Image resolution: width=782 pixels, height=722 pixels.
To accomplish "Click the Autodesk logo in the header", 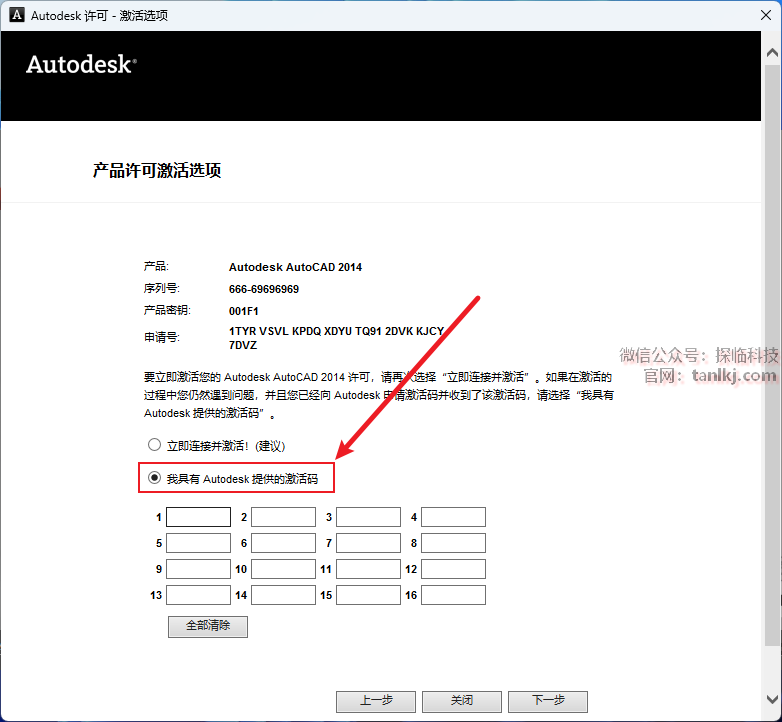I will (81, 64).
